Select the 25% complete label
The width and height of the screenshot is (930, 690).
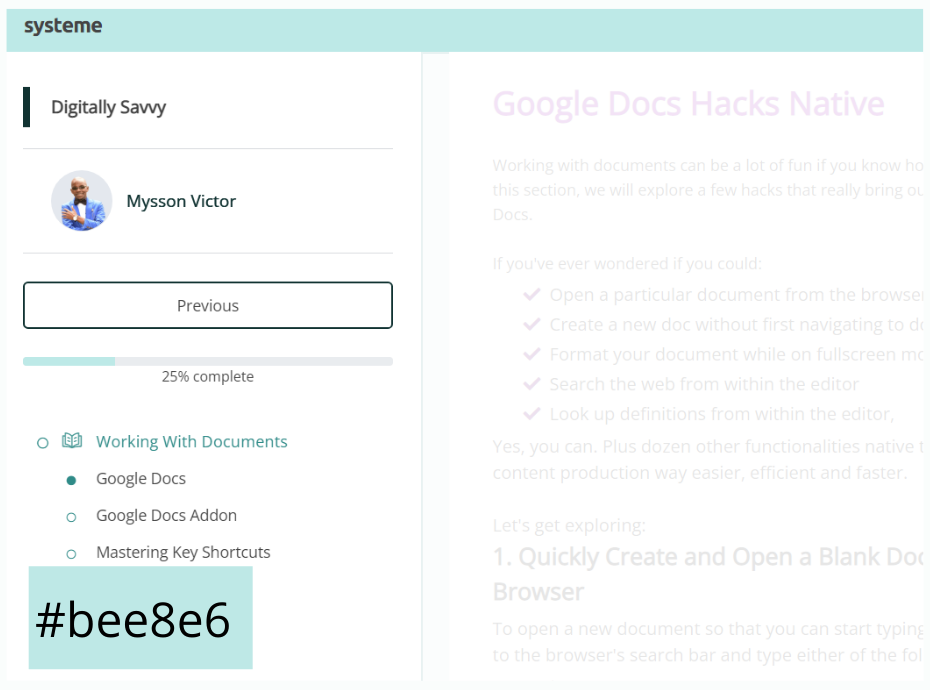208,377
